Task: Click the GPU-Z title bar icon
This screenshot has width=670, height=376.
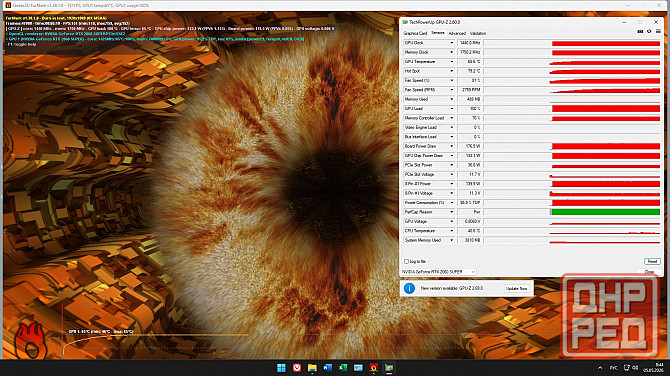Action: [x=405, y=22]
